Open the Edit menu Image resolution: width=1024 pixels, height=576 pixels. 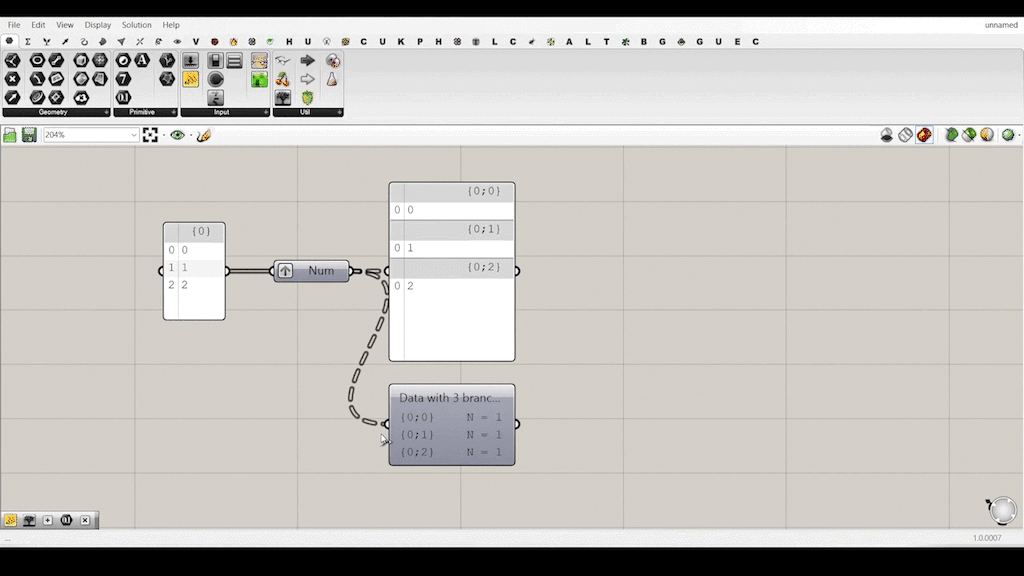(39, 25)
